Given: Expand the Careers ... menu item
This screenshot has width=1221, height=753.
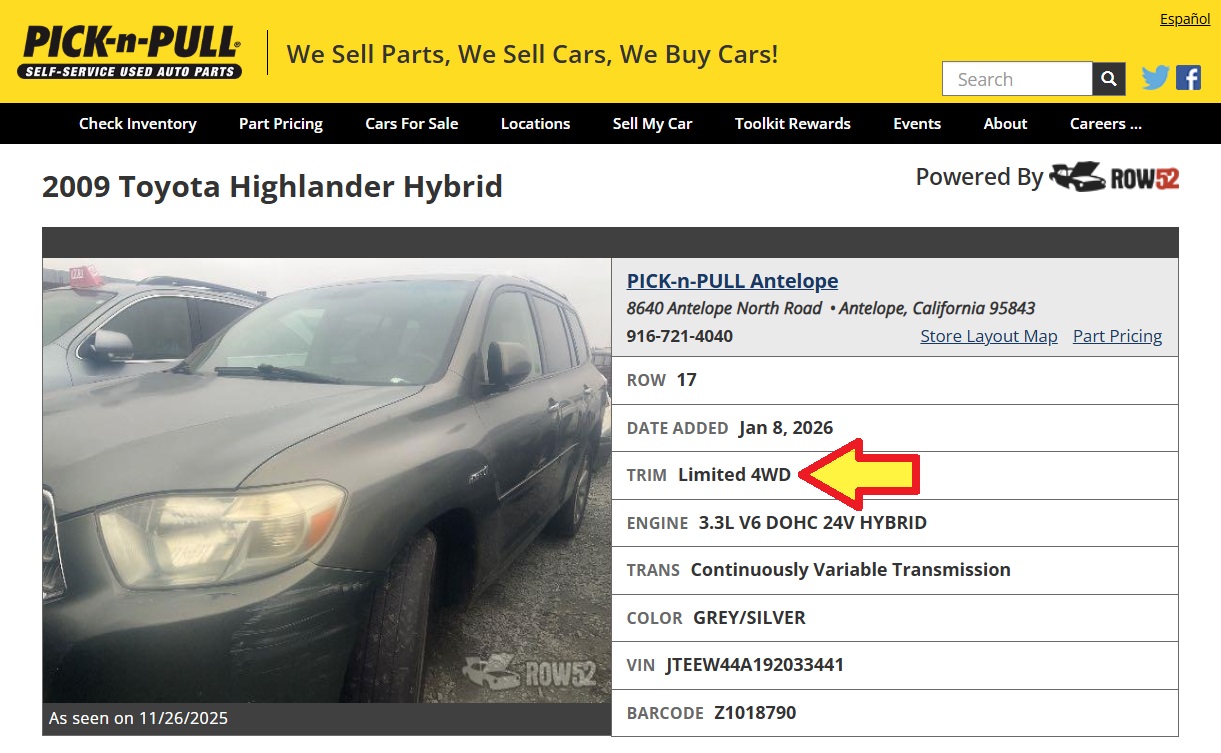Looking at the screenshot, I should coord(1106,124).
